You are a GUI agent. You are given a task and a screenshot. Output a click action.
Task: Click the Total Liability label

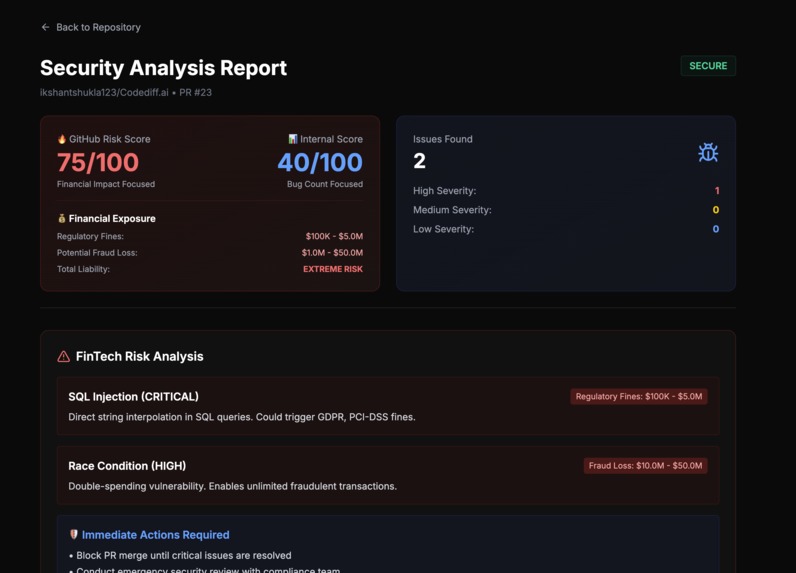(x=83, y=269)
